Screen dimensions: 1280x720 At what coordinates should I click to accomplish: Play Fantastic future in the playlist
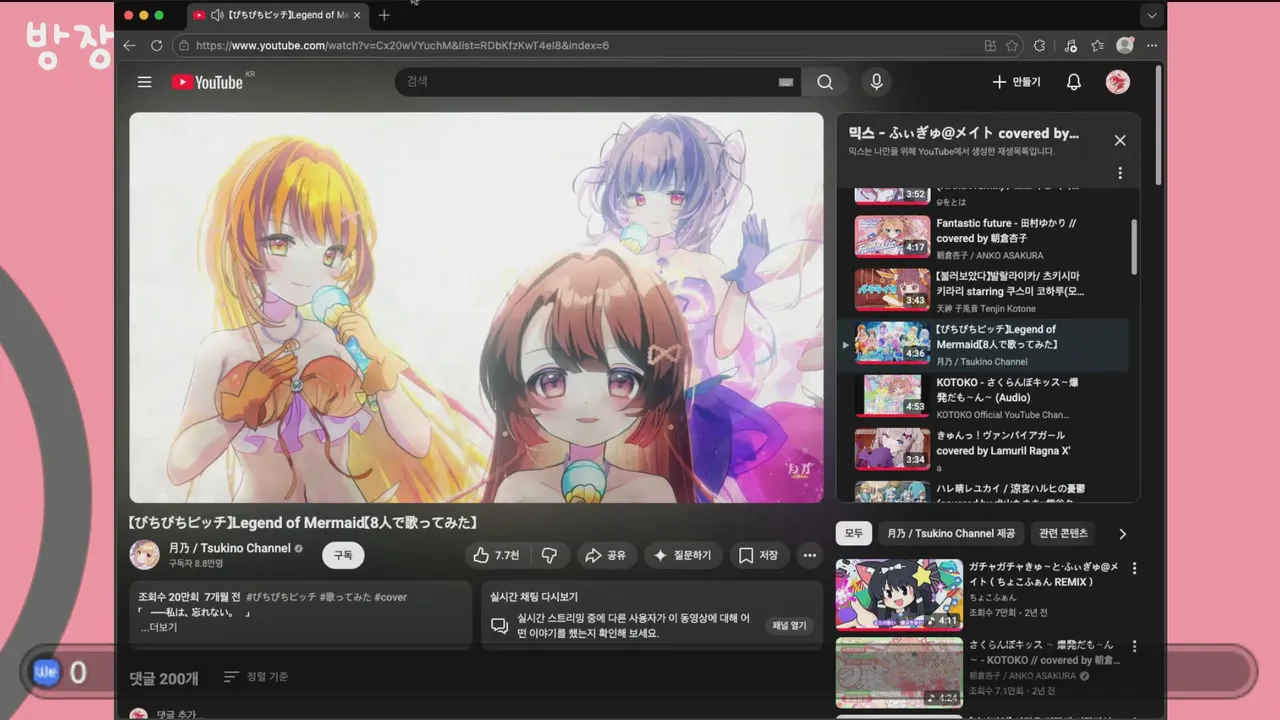983,238
